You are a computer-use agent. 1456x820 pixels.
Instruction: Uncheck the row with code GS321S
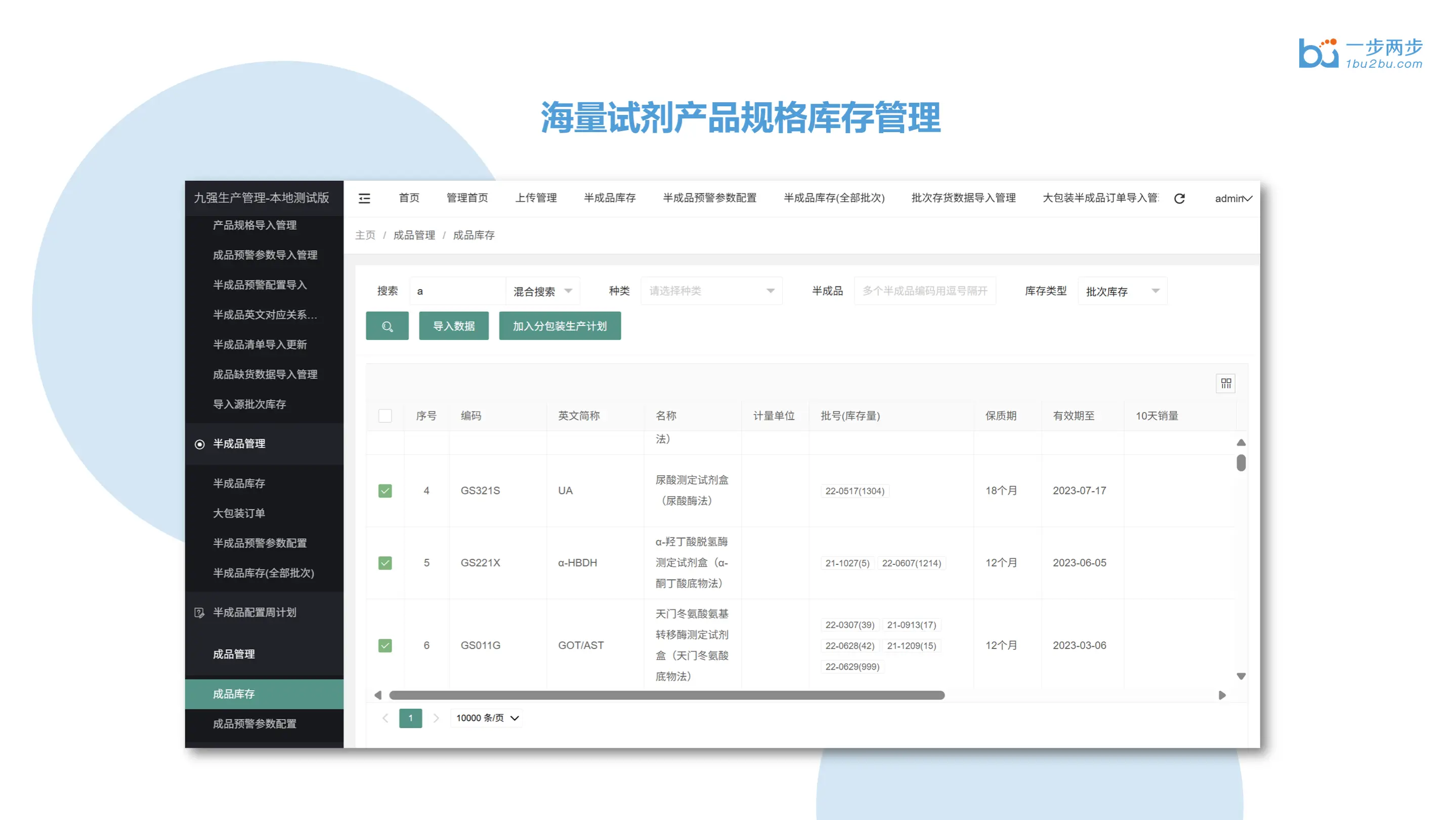pyautogui.click(x=385, y=491)
